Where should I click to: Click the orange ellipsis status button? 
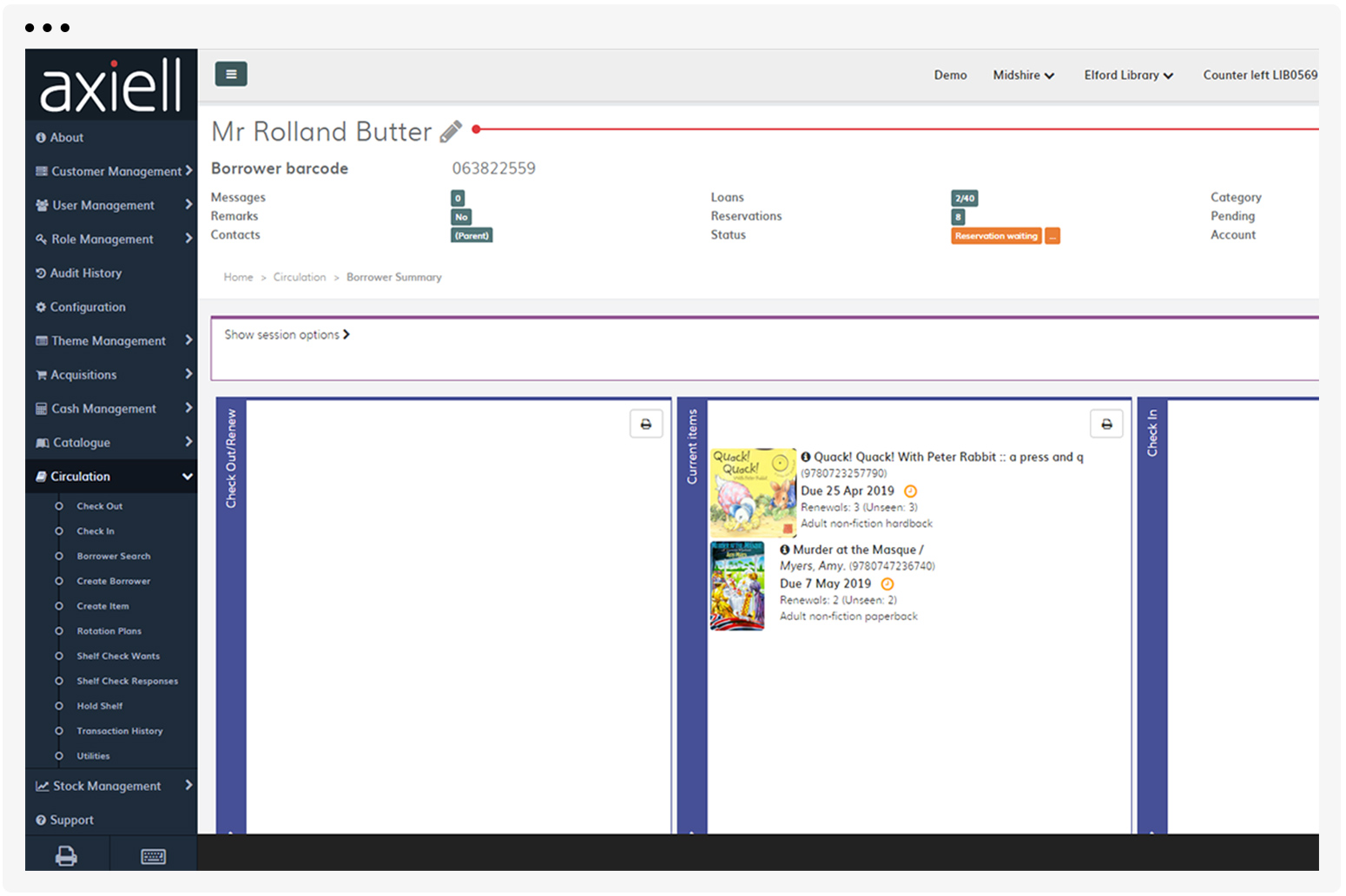(1052, 236)
